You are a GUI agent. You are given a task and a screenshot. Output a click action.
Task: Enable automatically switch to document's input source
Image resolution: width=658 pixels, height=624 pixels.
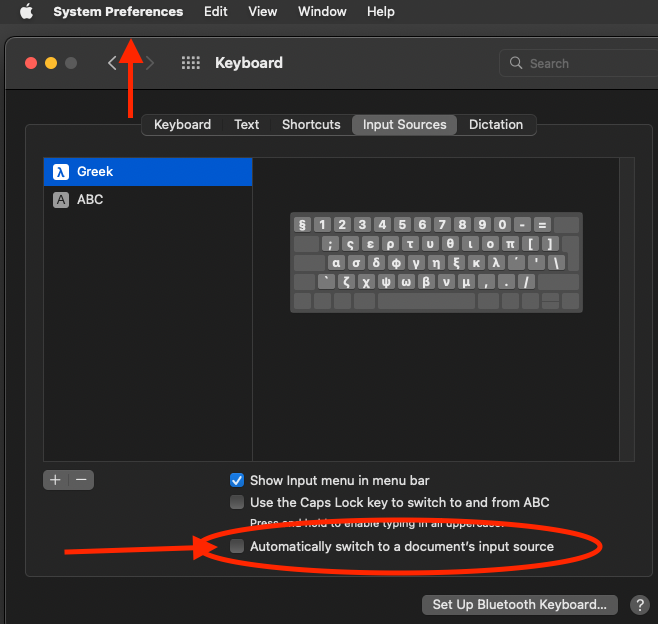pyautogui.click(x=237, y=546)
